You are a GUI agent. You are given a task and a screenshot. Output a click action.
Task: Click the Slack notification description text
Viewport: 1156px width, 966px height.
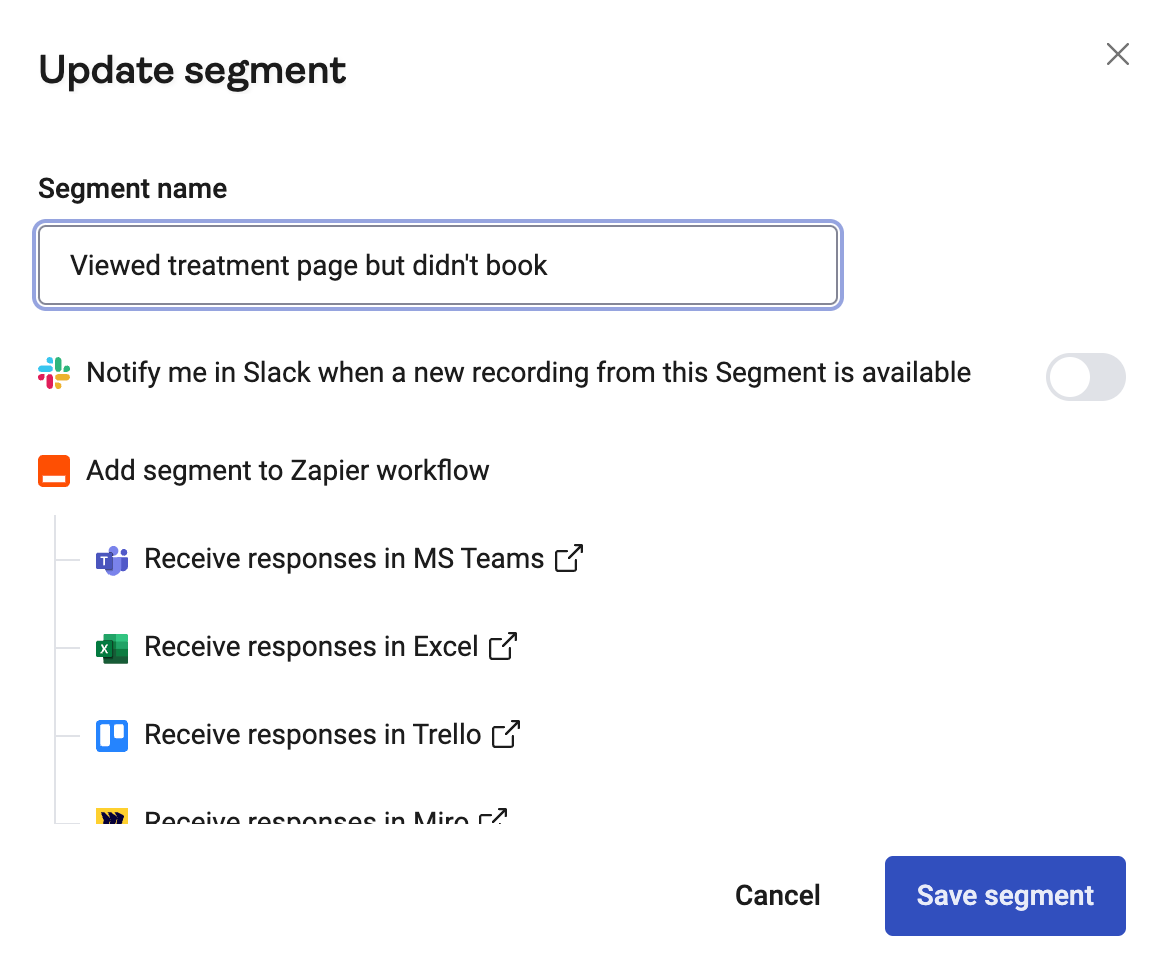tap(528, 373)
